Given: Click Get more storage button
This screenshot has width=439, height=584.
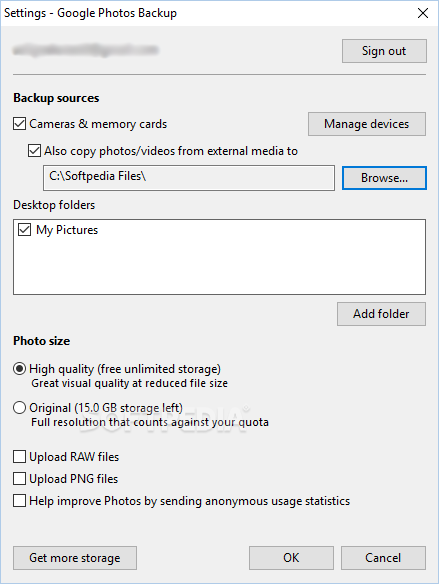Looking at the screenshot, I should (x=75, y=558).
